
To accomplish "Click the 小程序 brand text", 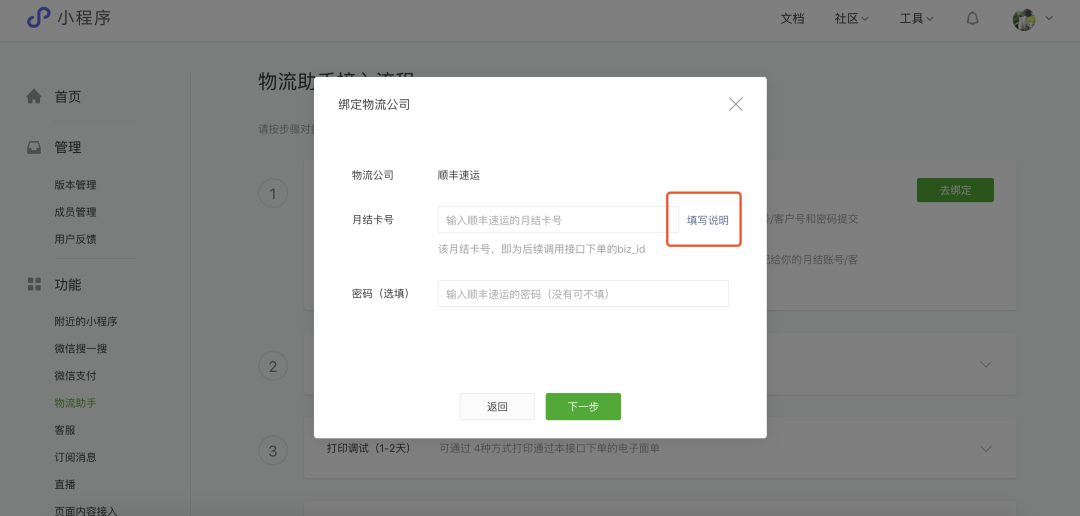I will 84,18.
